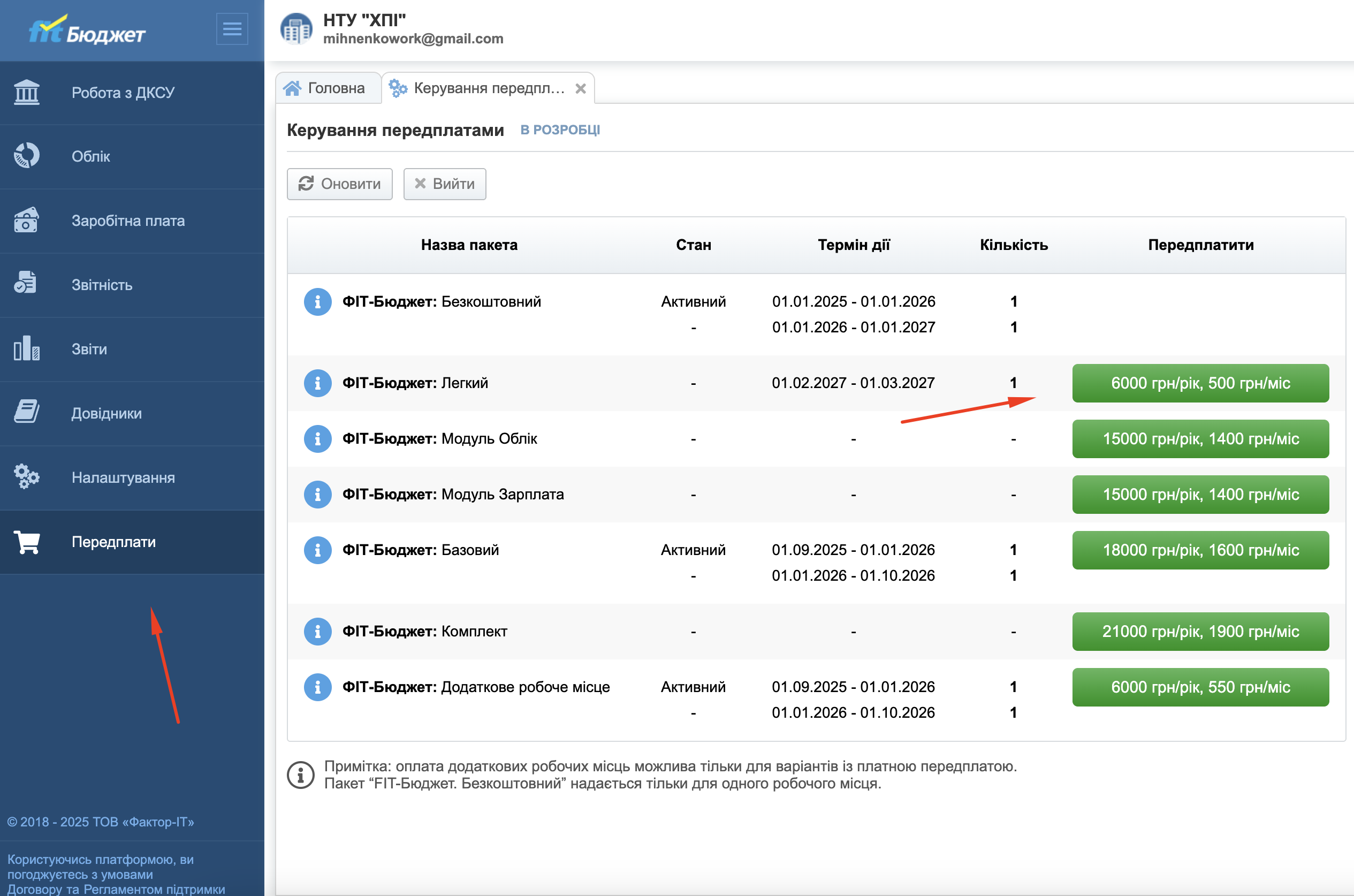Open the Договору та Регламентом підтримки link
The image size is (1354, 896).
coord(116,889)
